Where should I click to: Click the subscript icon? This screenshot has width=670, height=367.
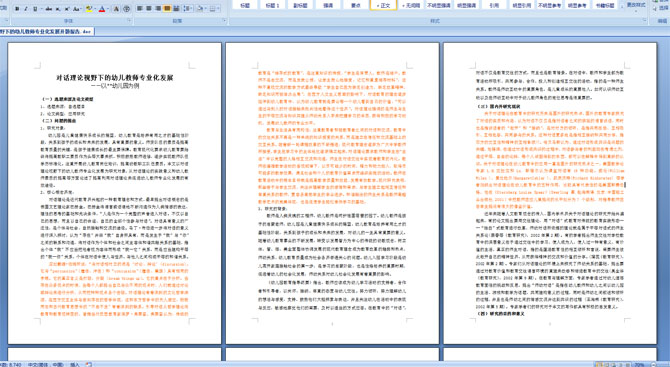[x=58, y=9]
